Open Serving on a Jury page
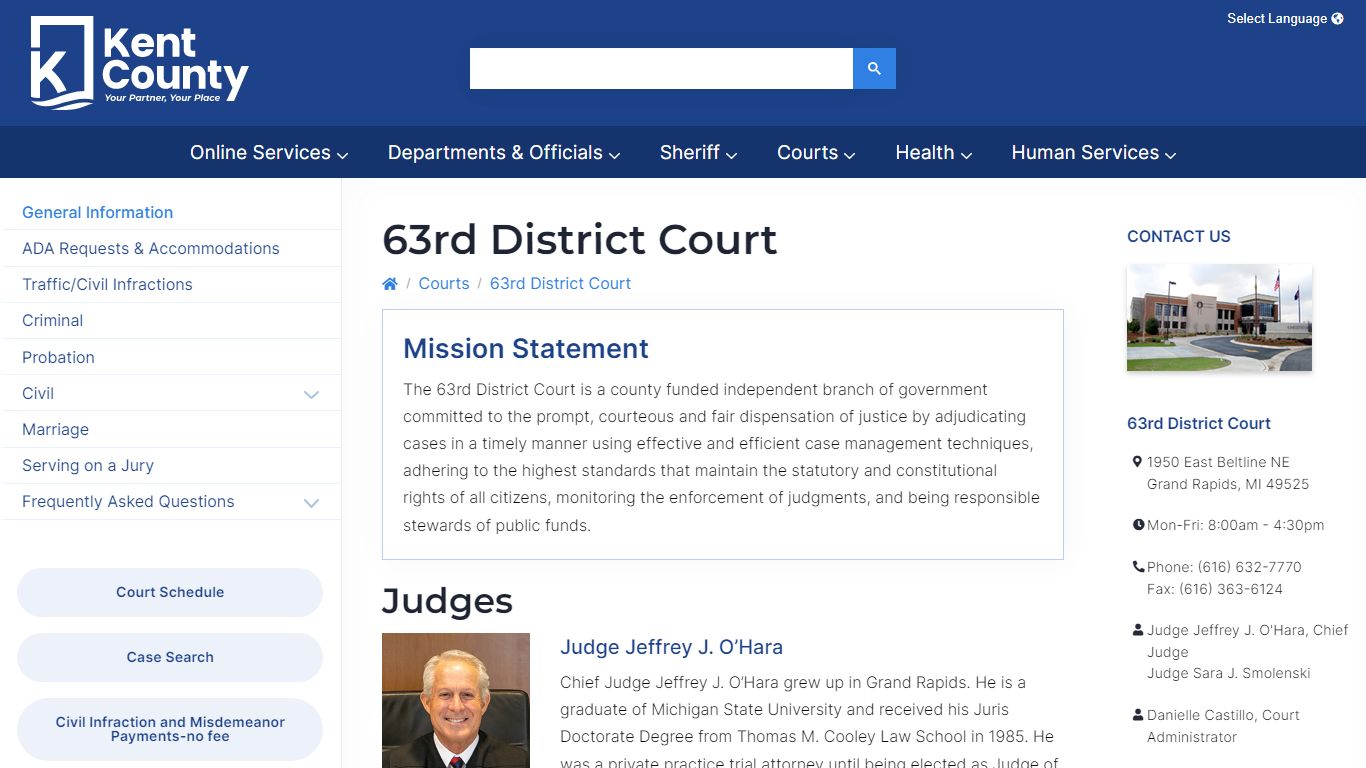The image size is (1366, 768). tap(88, 465)
